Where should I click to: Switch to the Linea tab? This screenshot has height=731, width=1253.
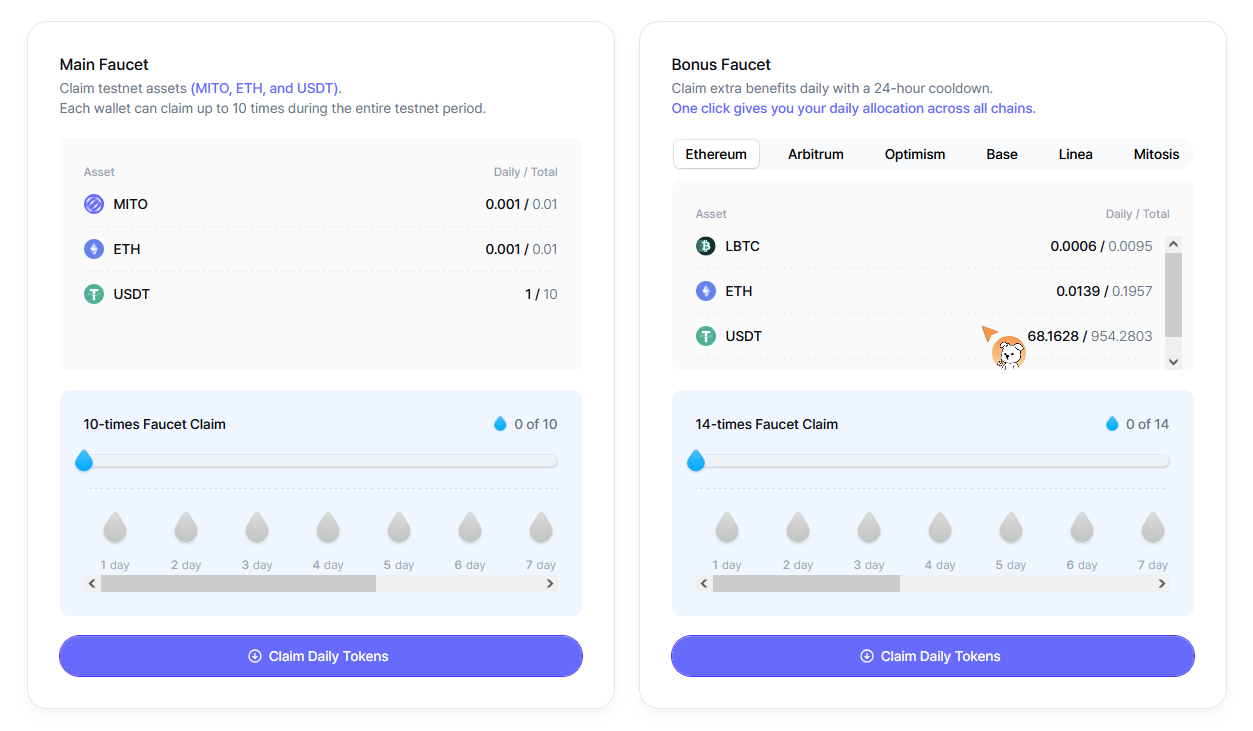click(1075, 154)
